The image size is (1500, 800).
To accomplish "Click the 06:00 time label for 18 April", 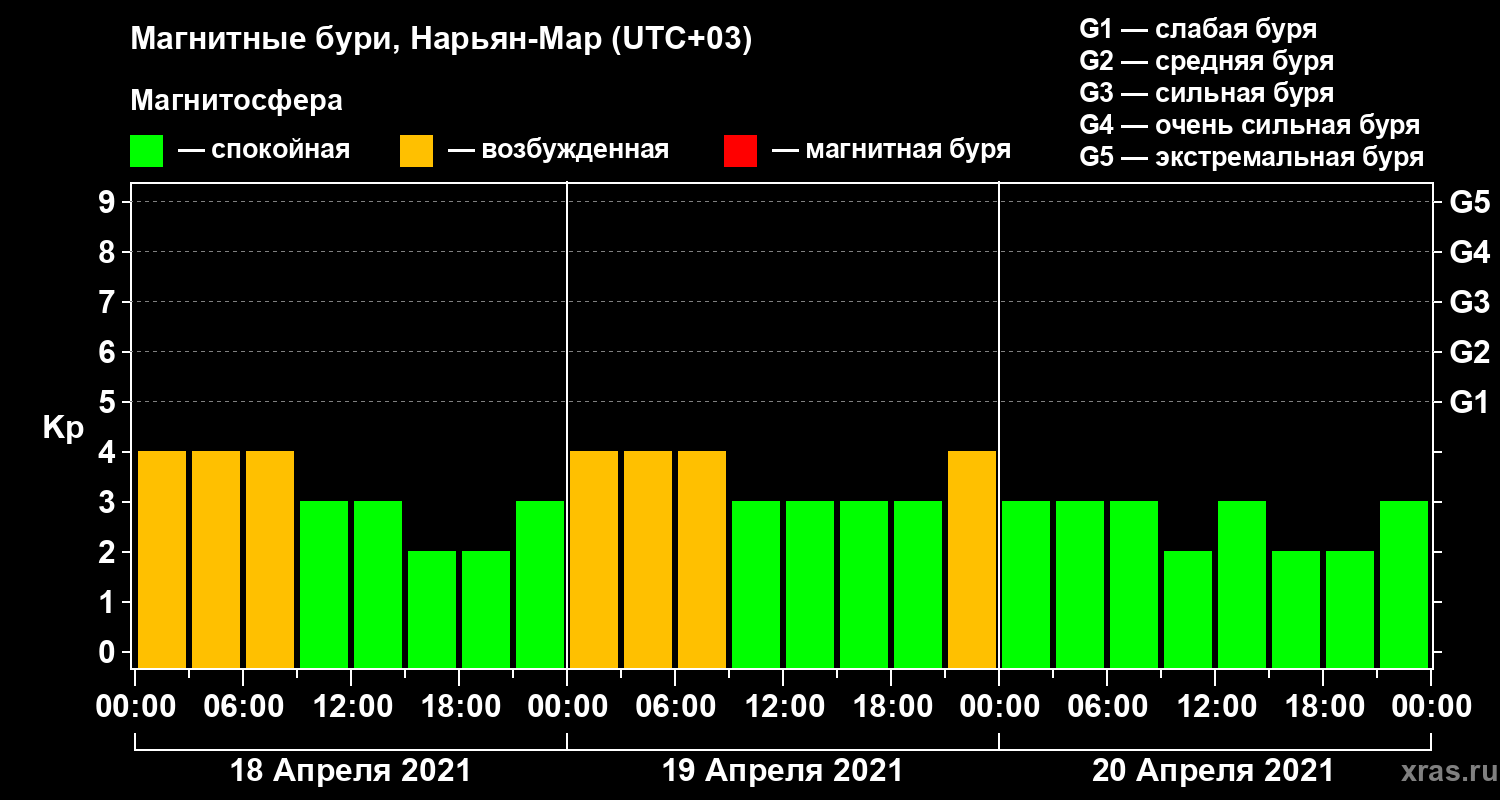I will [x=243, y=707].
